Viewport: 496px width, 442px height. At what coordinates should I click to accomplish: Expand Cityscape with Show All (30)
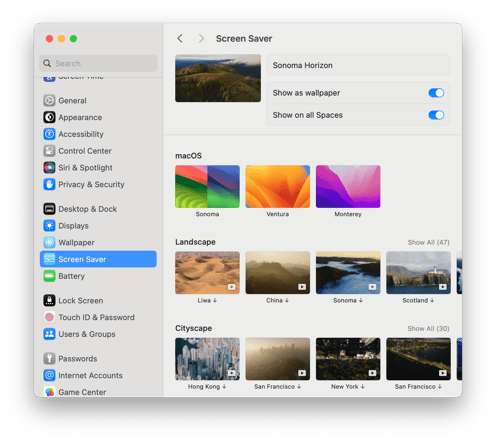(428, 329)
